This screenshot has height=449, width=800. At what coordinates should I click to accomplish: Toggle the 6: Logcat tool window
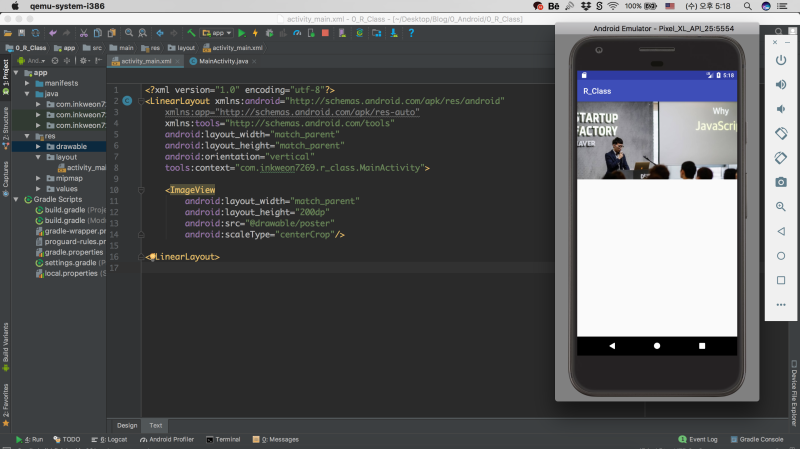pyautogui.click(x=109, y=439)
